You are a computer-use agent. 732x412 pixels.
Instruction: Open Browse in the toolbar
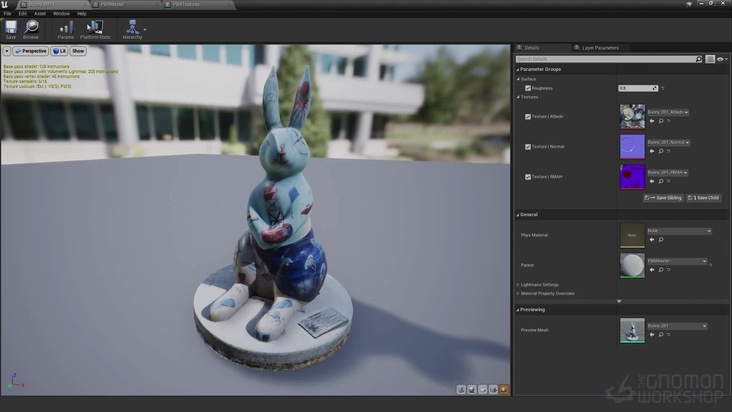31,29
